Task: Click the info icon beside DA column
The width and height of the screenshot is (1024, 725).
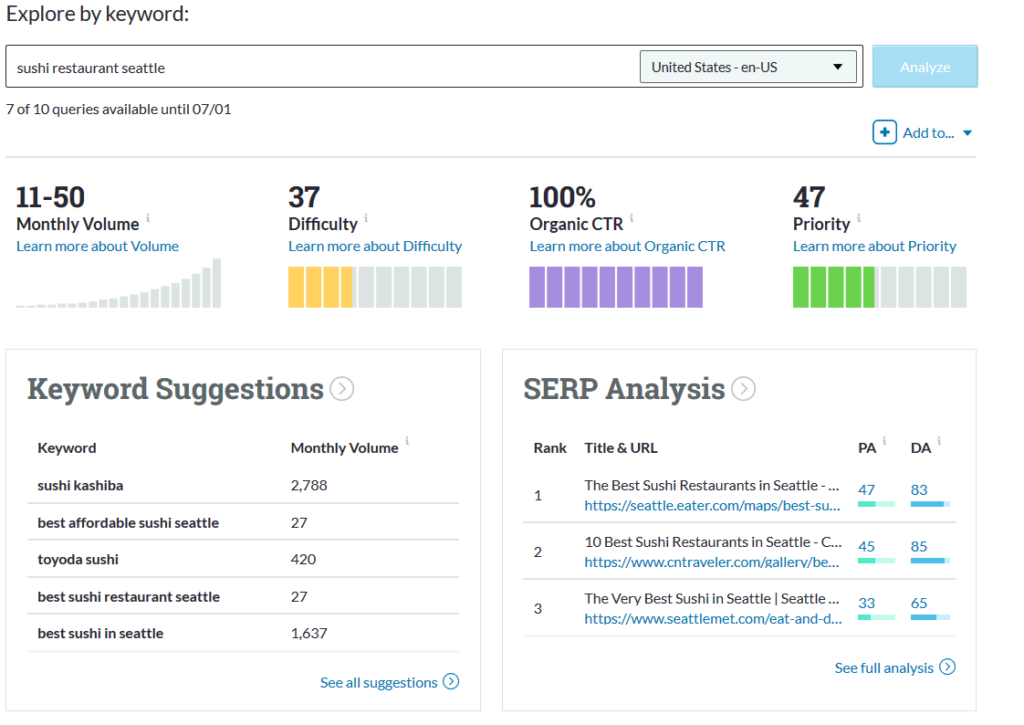Action: pos(939,441)
